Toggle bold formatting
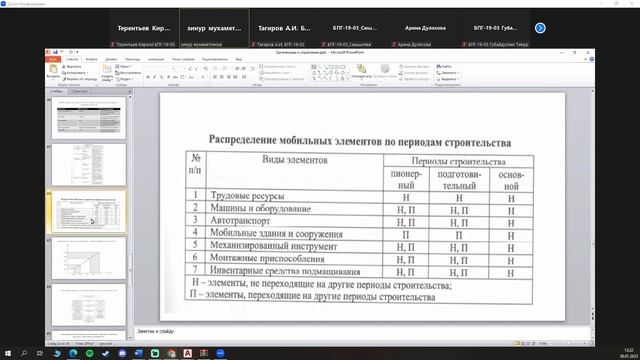Screen dimensions: 640x360 148,77
